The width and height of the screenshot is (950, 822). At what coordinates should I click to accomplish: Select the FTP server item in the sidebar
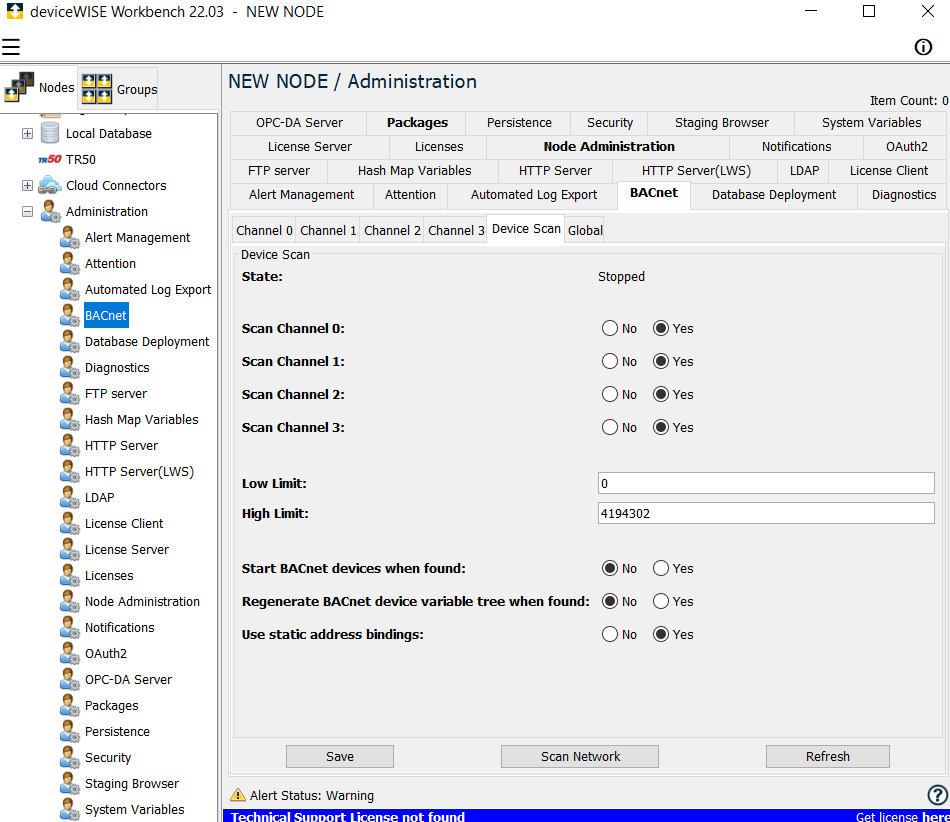tap(113, 393)
